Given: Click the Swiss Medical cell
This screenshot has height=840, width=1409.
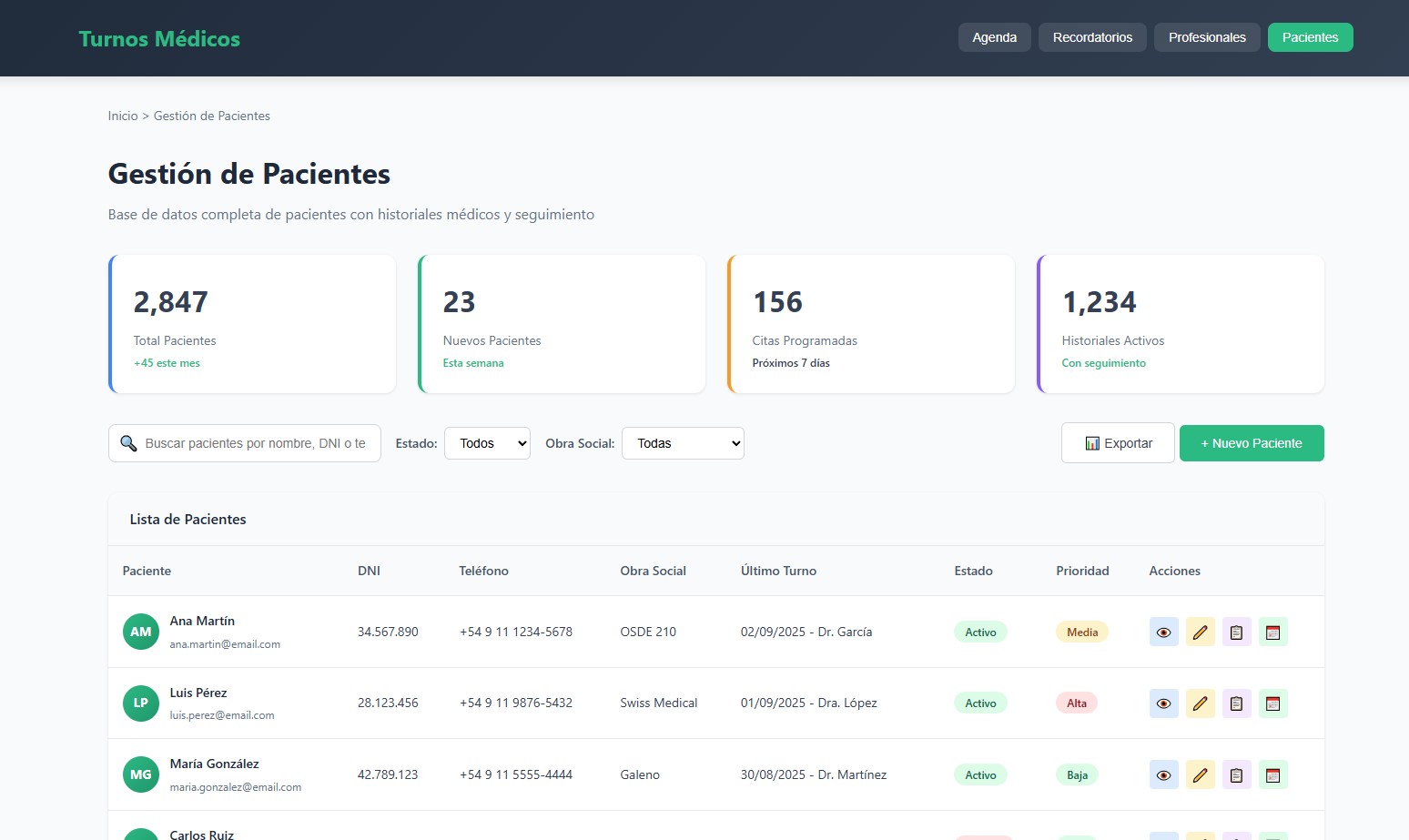Looking at the screenshot, I should click(x=659, y=703).
